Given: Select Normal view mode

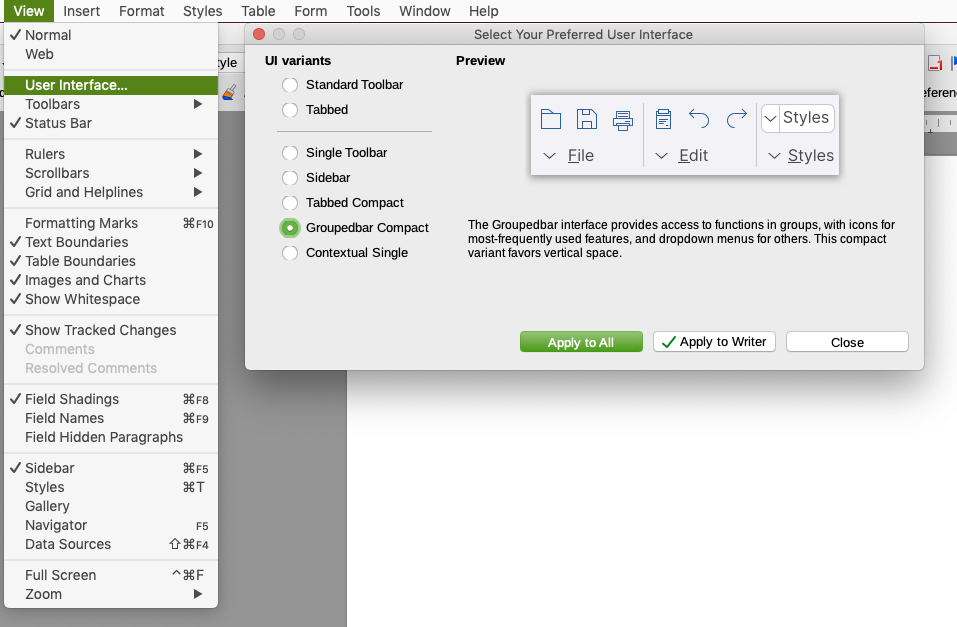Looking at the screenshot, I should pyautogui.click(x=110, y=35).
